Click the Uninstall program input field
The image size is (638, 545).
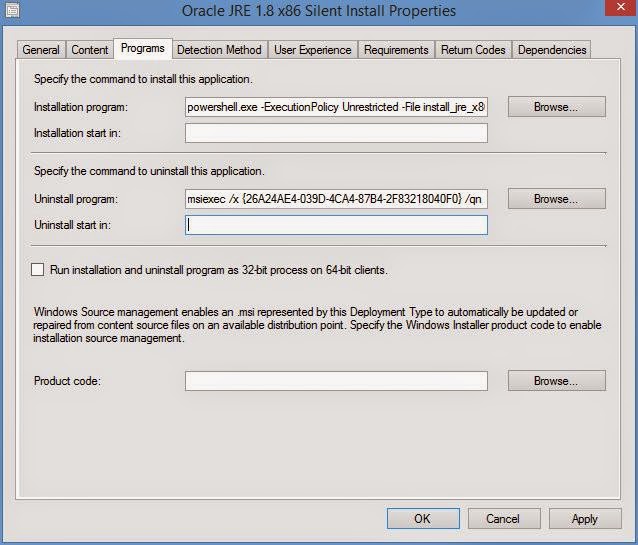[x=336, y=199]
